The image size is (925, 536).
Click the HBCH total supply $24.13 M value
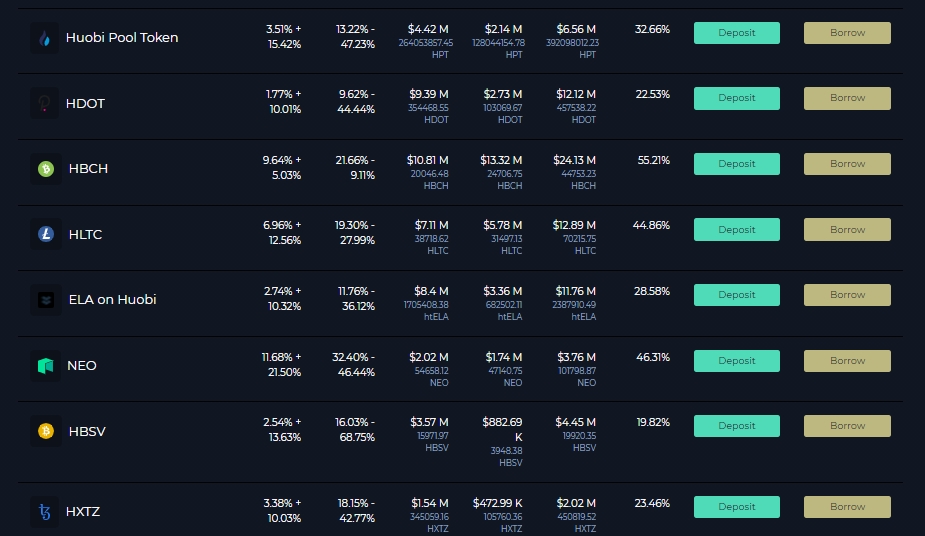574,160
